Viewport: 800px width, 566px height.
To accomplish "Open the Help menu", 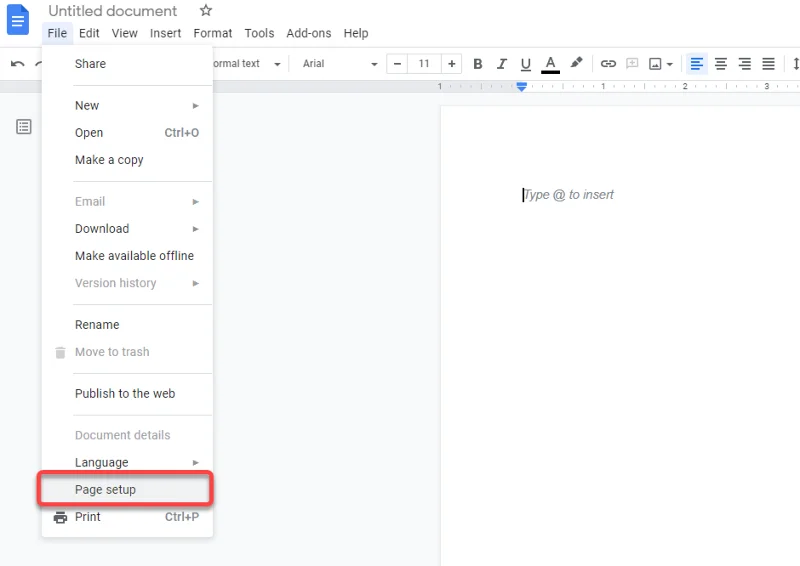I will point(356,33).
